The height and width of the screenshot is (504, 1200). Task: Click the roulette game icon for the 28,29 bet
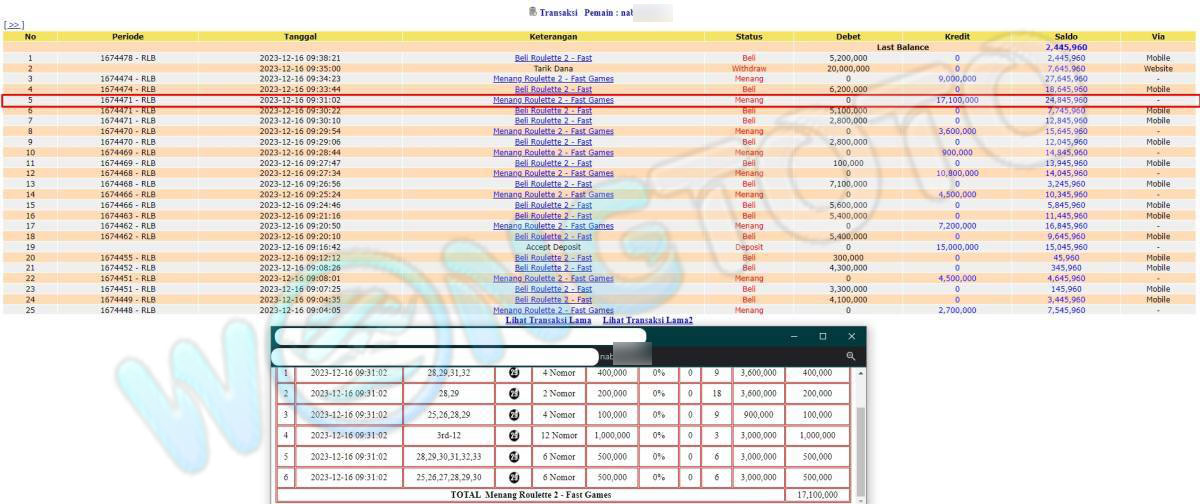(514, 394)
